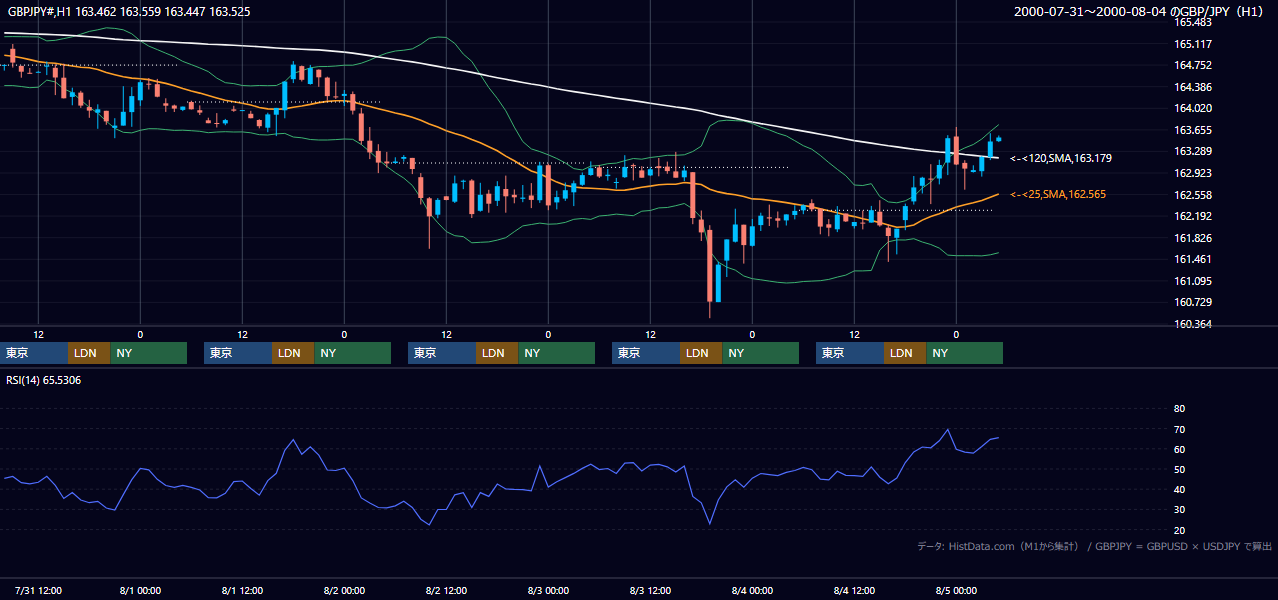Screen dimensions: 1278x600
Task: Click RSI scale value 60
Action: click(x=1180, y=449)
